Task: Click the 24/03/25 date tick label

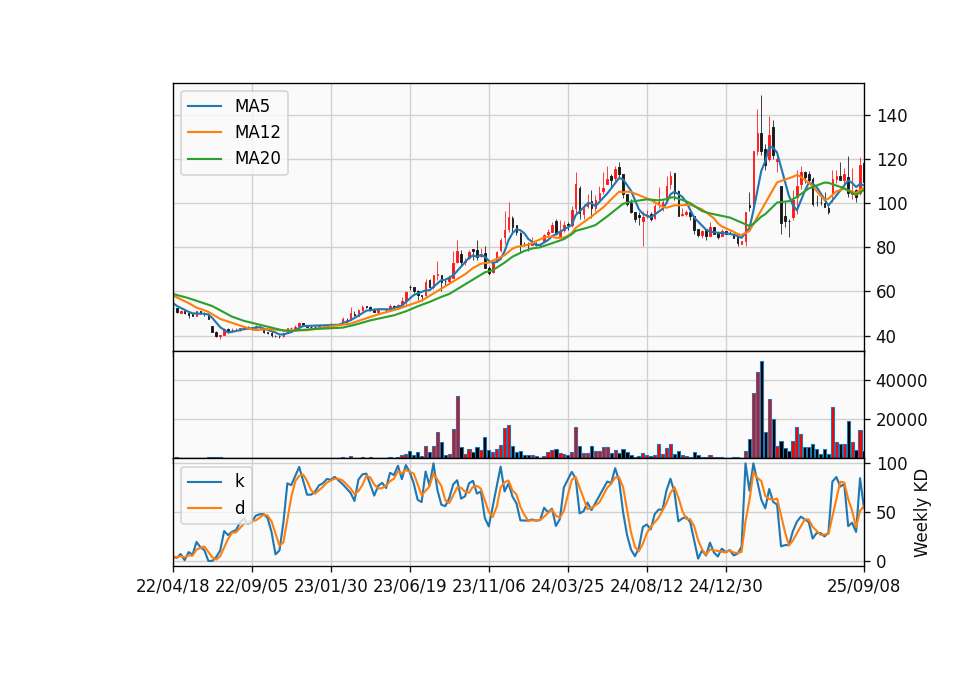Action: pyautogui.click(x=568, y=586)
